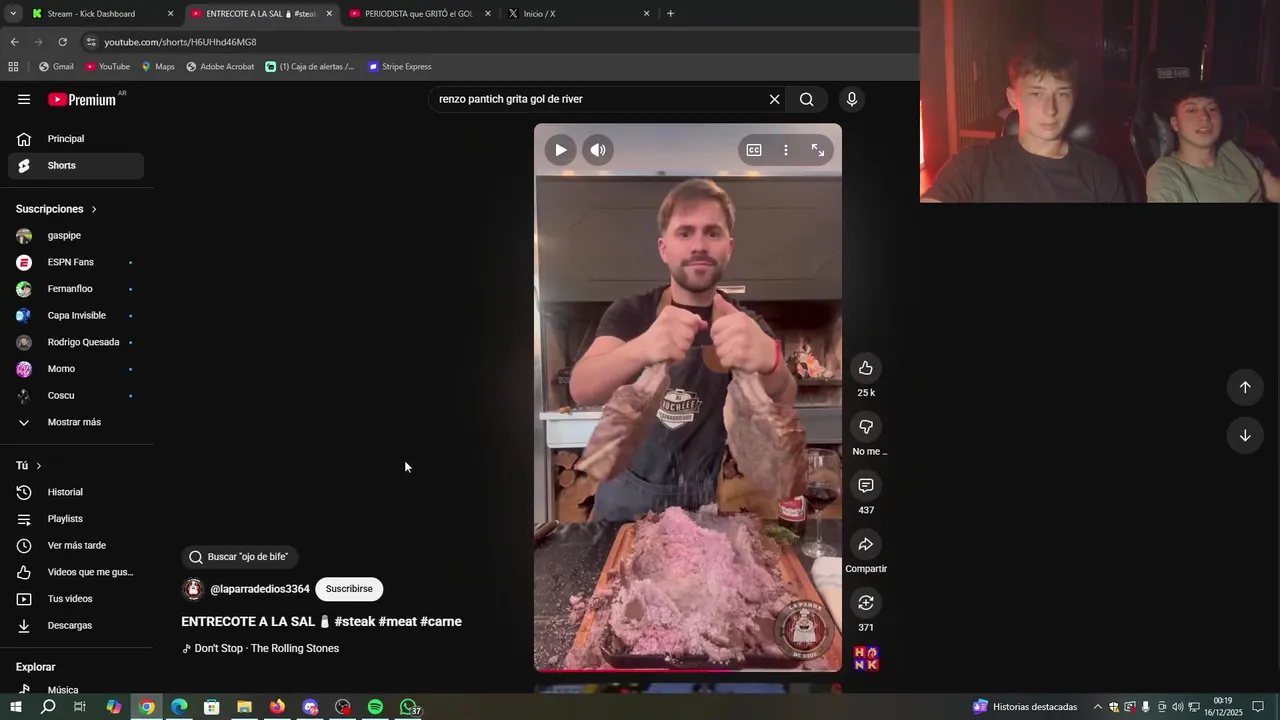Open WhatsApp from the taskbar
This screenshot has height=720, width=1280.
coord(408,707)
